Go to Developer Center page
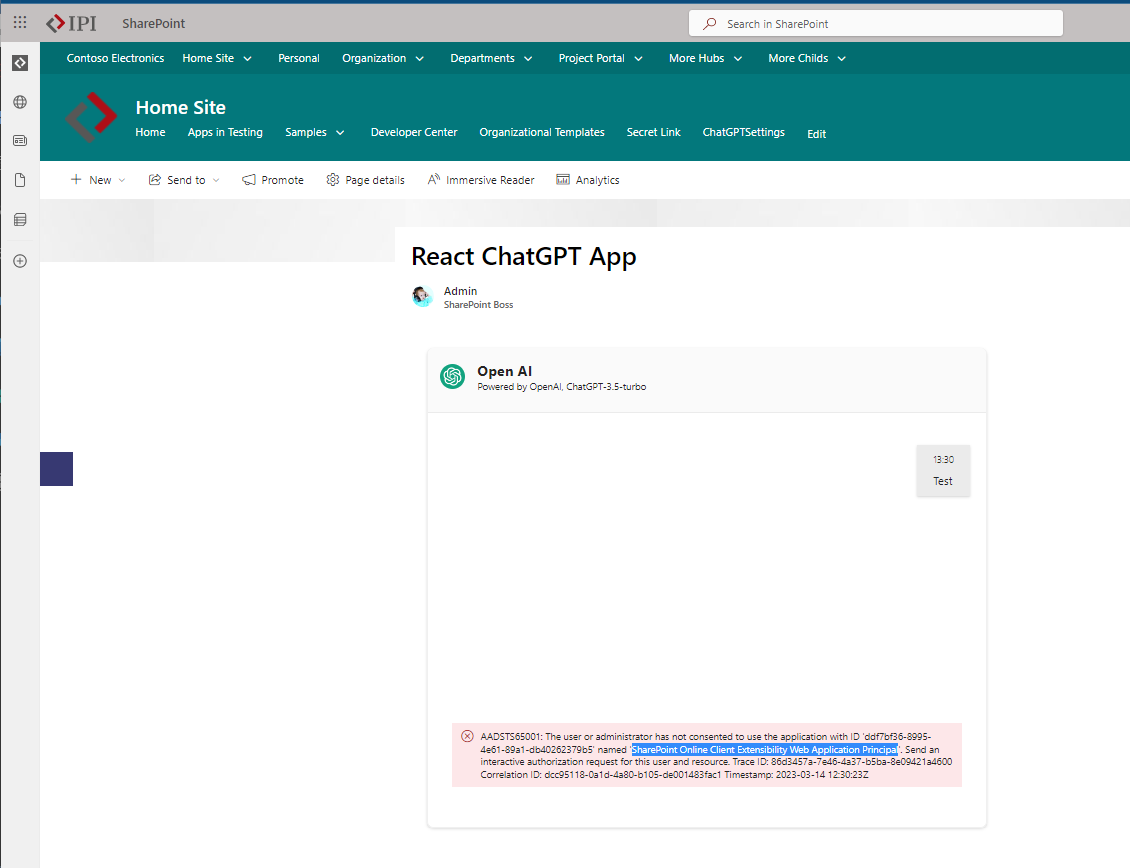The image size is (1130, 868). click(x=414, y=133)
